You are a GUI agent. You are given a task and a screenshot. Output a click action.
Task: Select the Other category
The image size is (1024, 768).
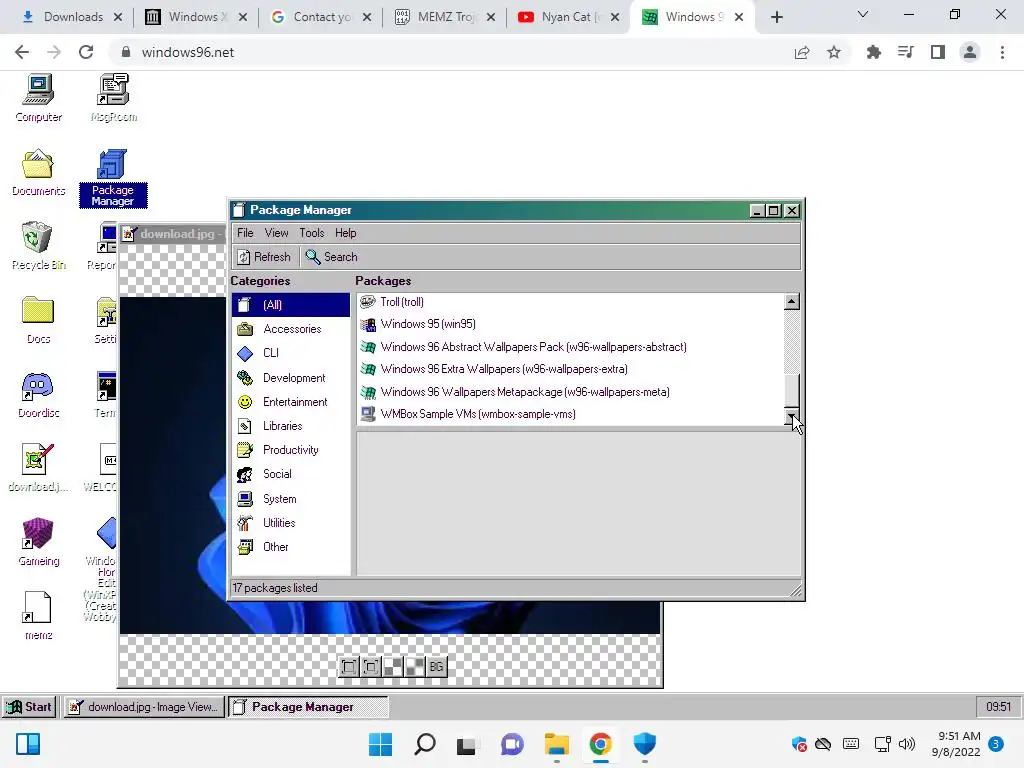point(291,547)
